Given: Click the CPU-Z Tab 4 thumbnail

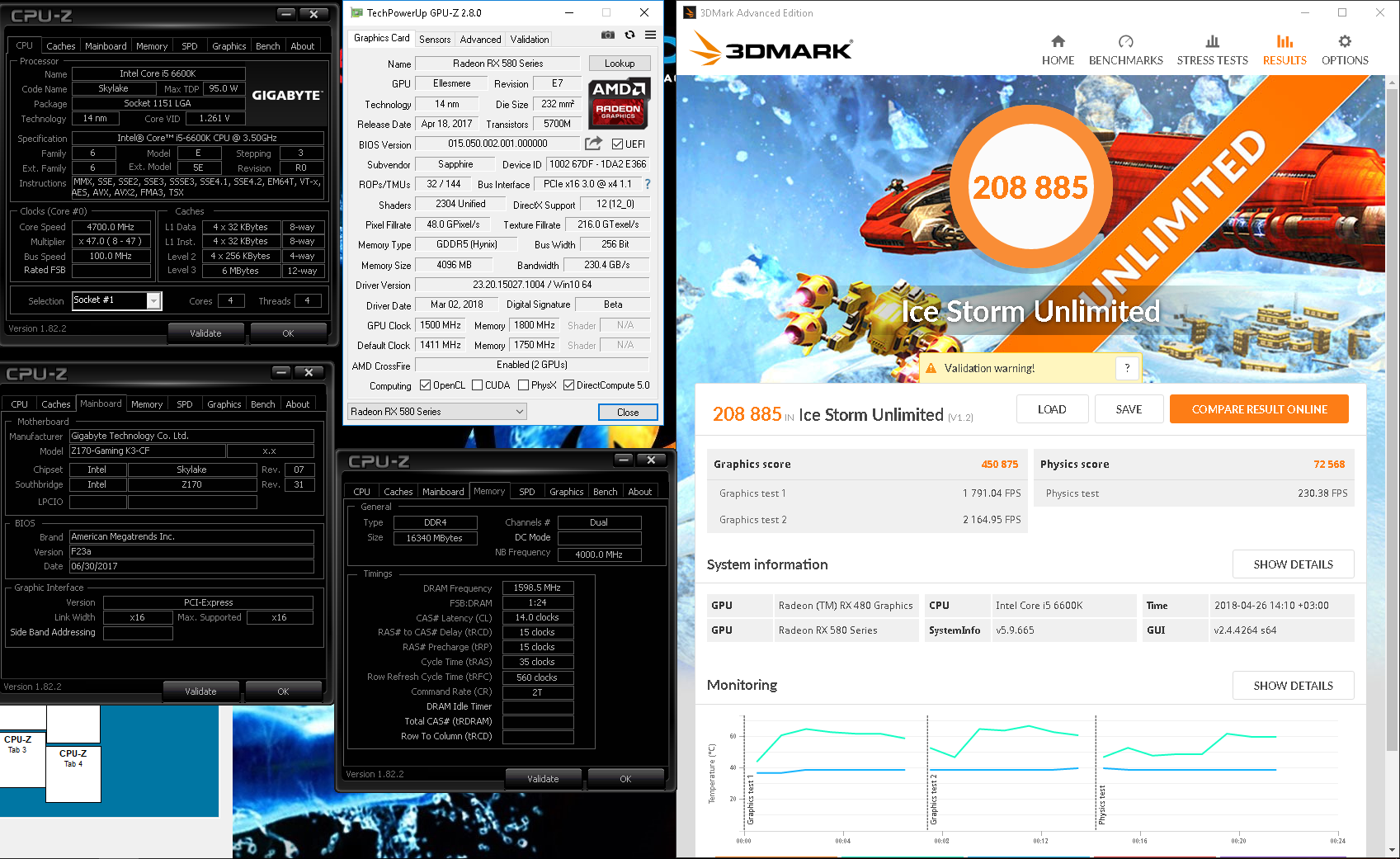Looking at the screenshot, I should 73,773.
